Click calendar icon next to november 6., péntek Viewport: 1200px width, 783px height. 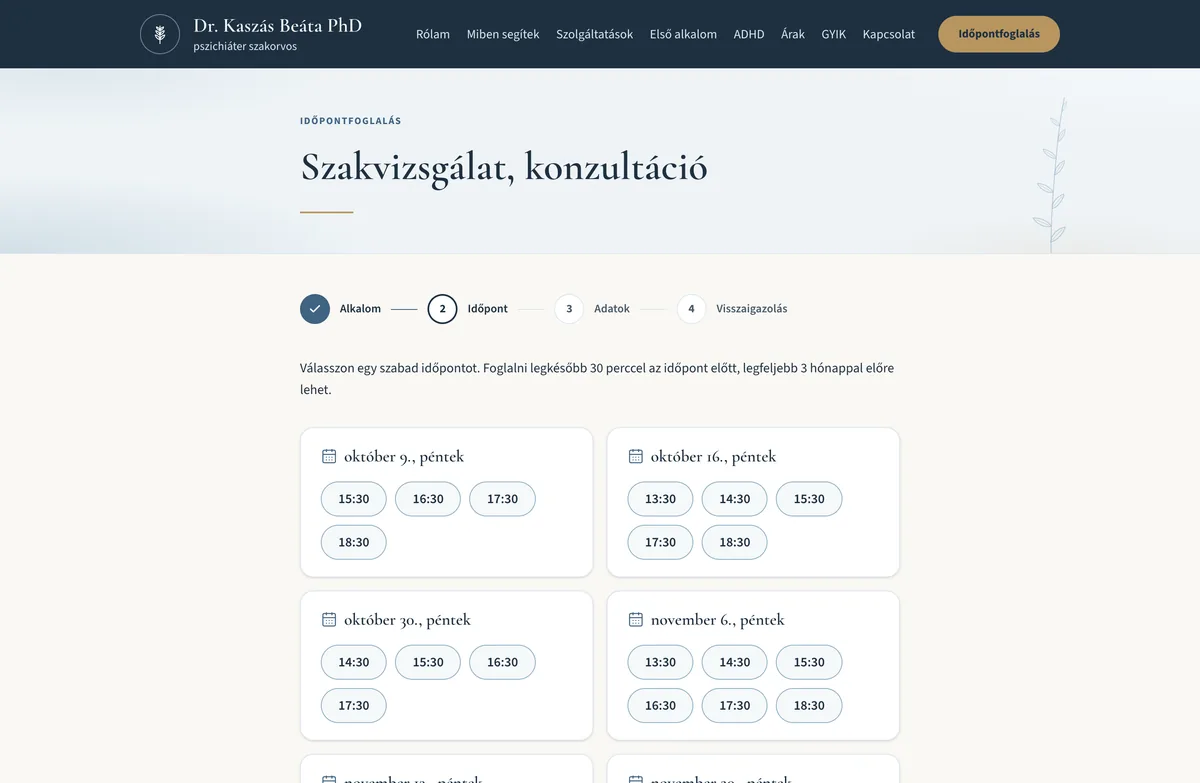[635, 619]
